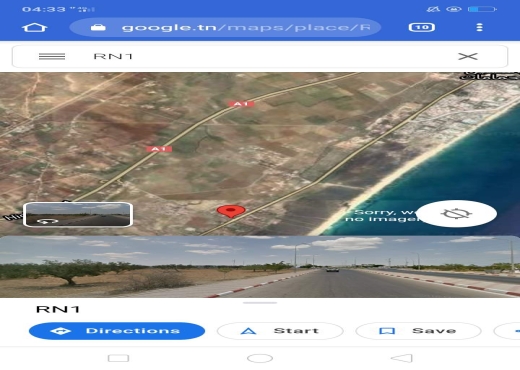Tap the padlock site security icon

(x=98, y=27)
